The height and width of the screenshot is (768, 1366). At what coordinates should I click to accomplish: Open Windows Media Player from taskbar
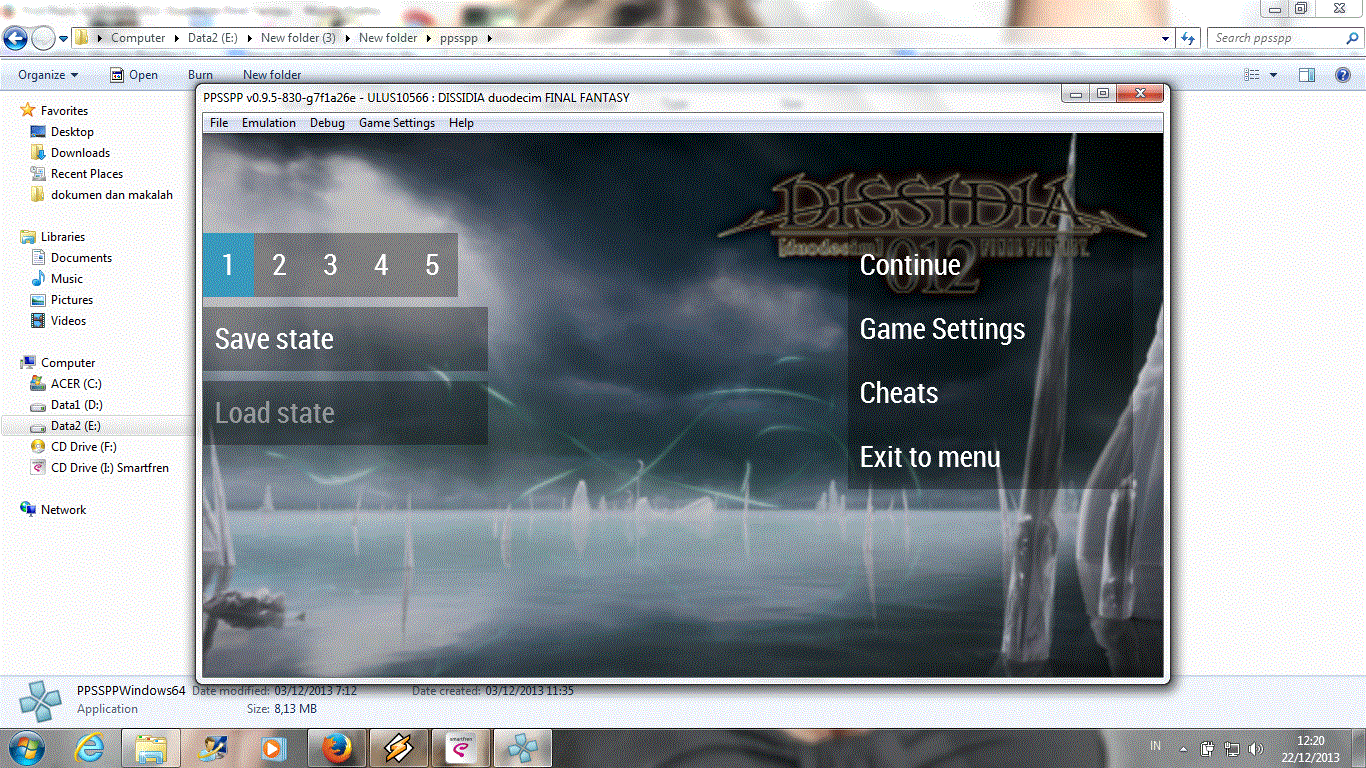[272, 748]
